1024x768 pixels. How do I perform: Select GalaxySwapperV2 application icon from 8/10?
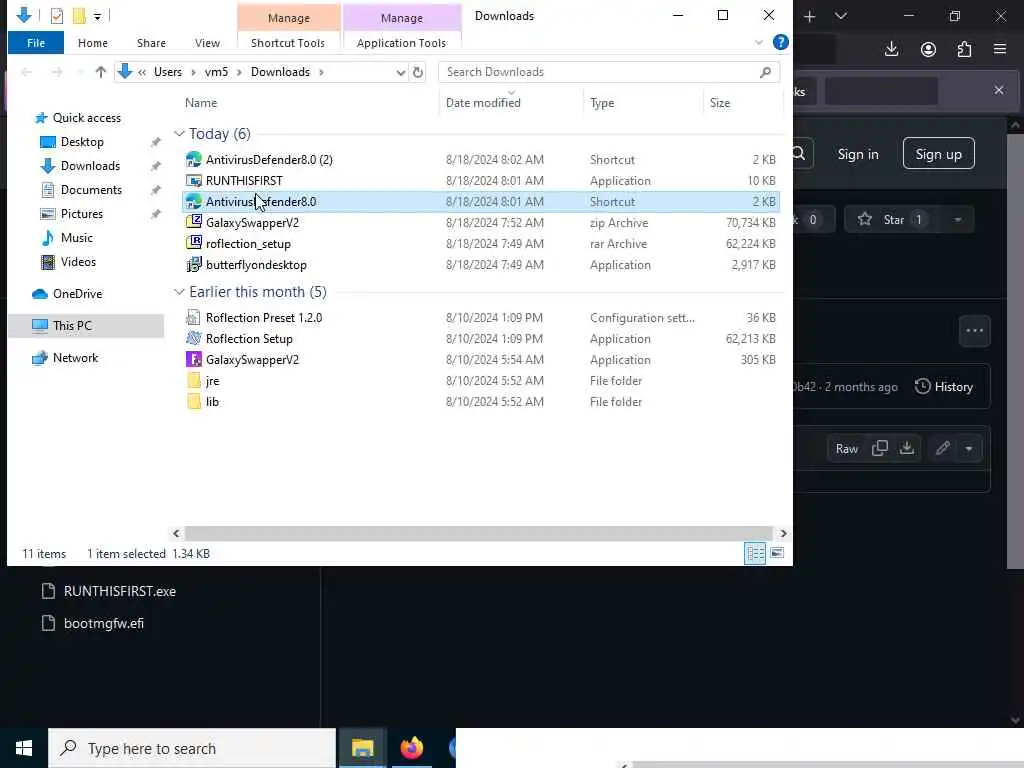(194, 359)
